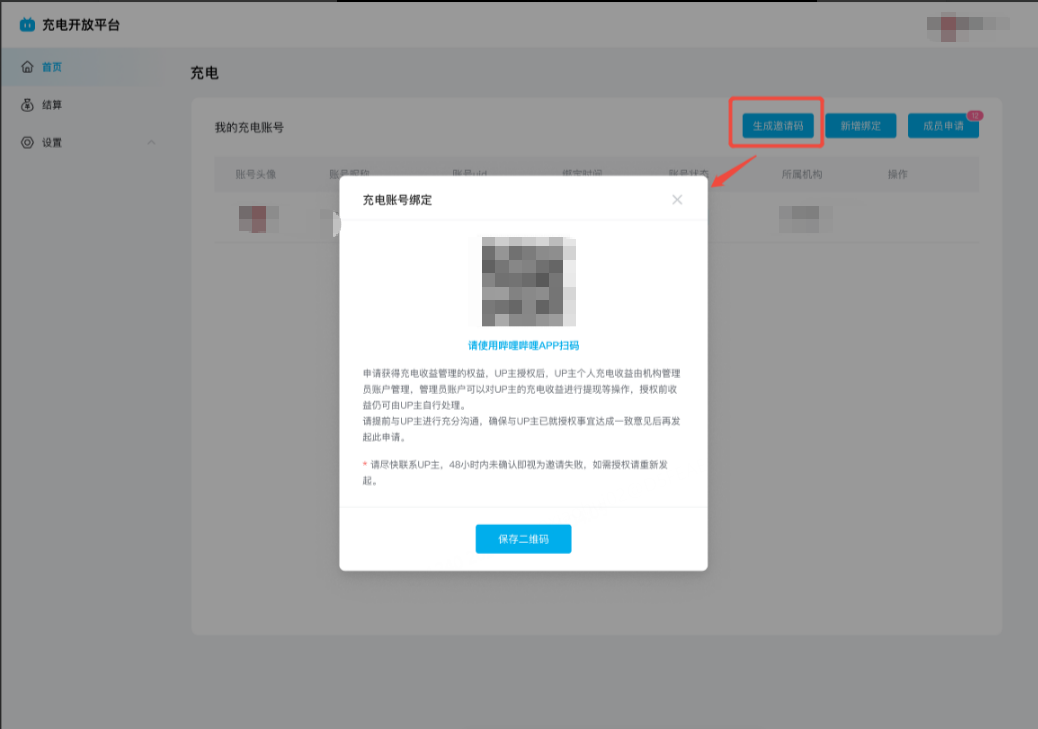Click the red notification badge on 成员申请

tap(974, 116)
